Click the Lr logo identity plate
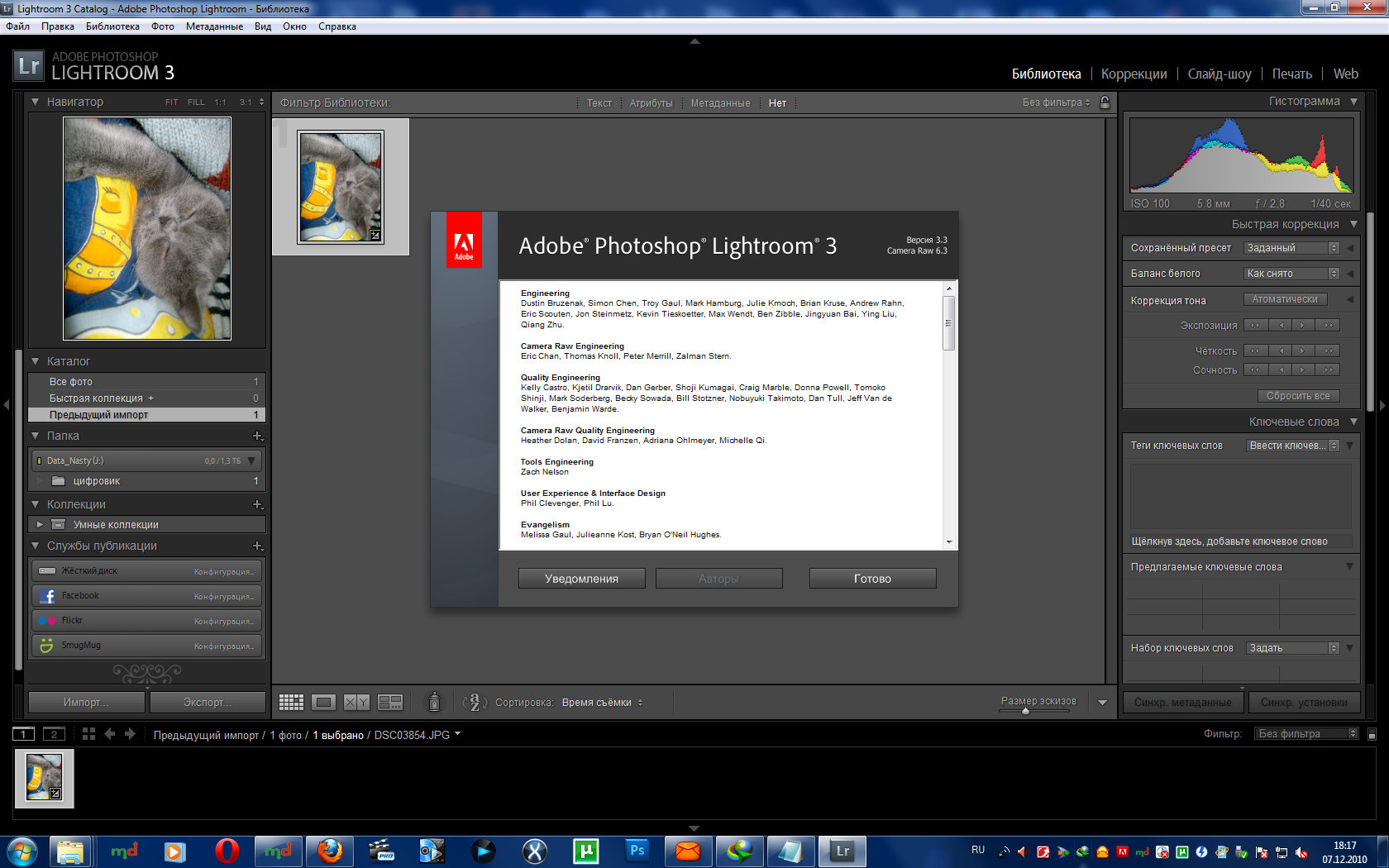 coord(28,66)
